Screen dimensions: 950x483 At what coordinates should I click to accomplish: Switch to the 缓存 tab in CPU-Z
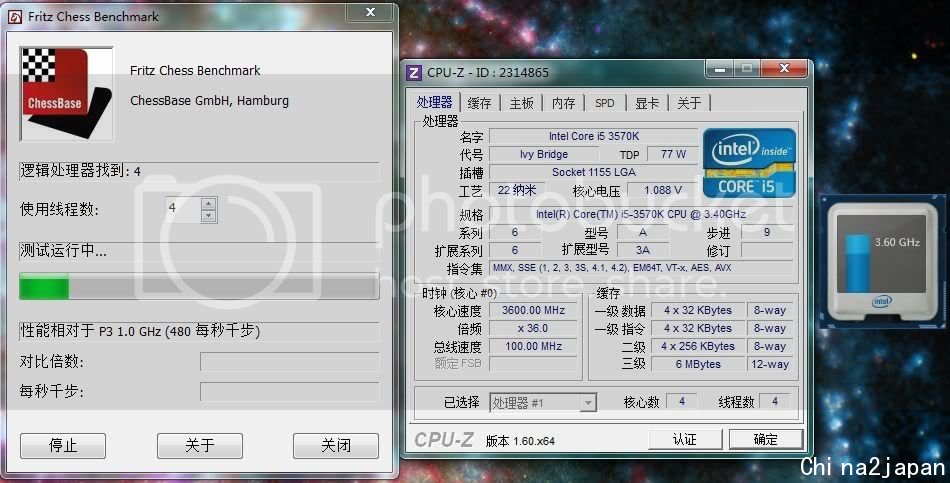coord(480,103)
